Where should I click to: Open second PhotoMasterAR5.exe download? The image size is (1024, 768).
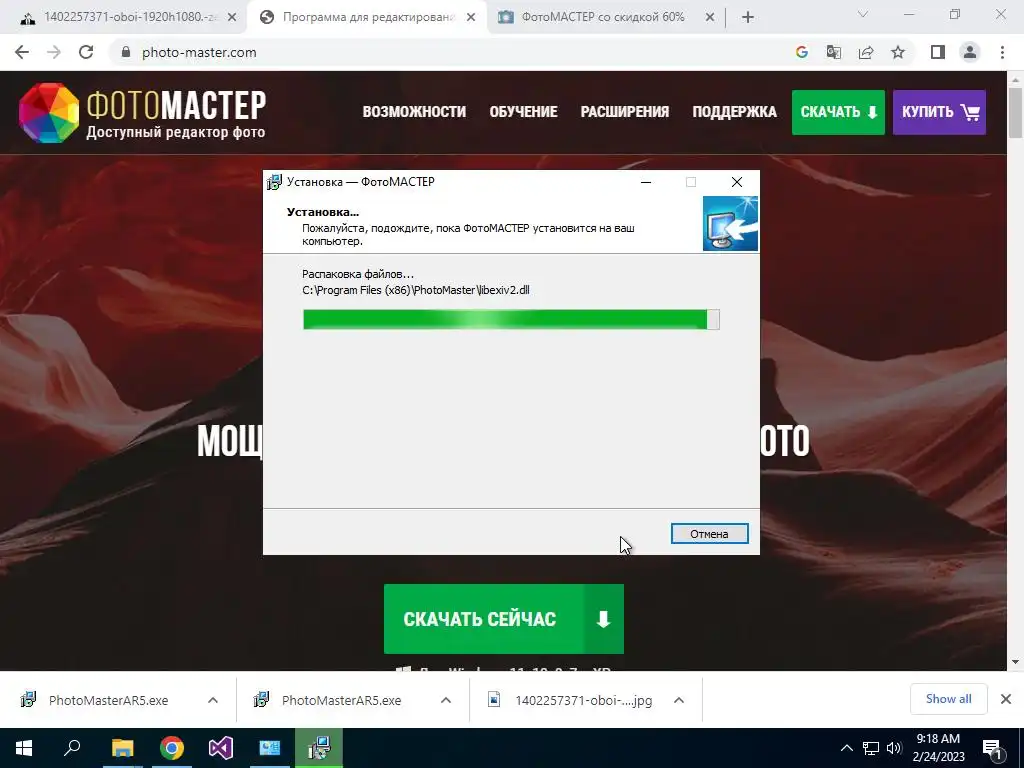coord(341,700)
